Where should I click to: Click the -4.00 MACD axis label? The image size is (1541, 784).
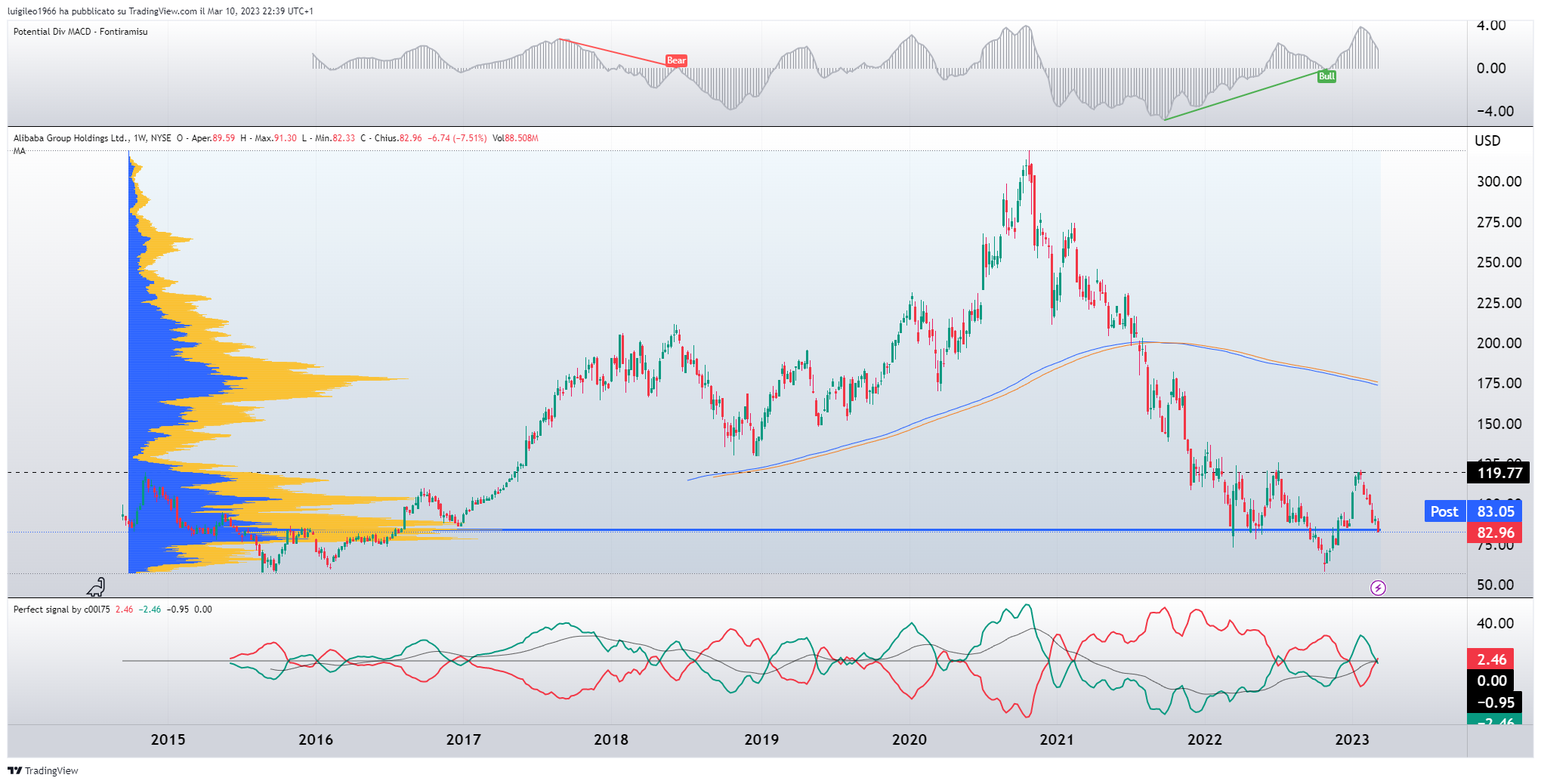[x=1495, y=111]
